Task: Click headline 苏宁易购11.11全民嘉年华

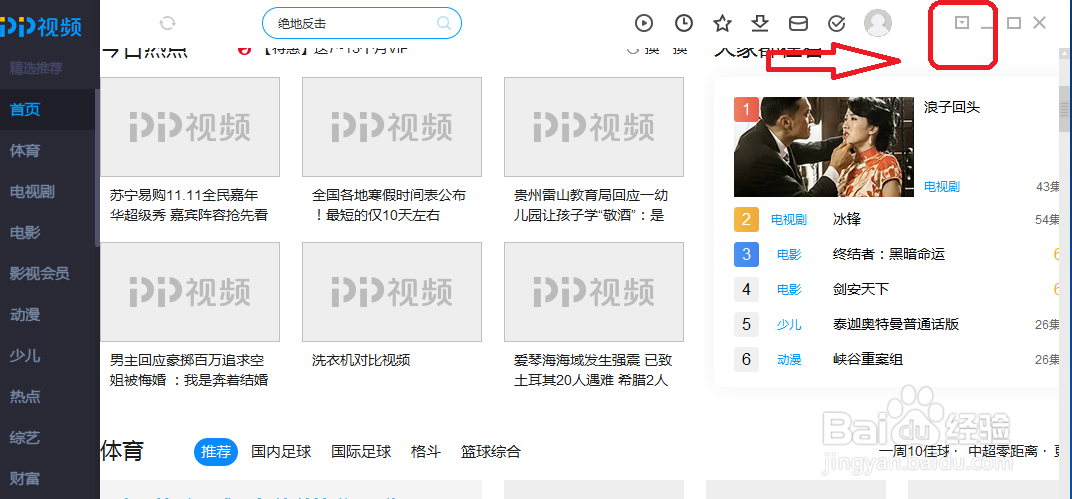Action: pos(189,205)
